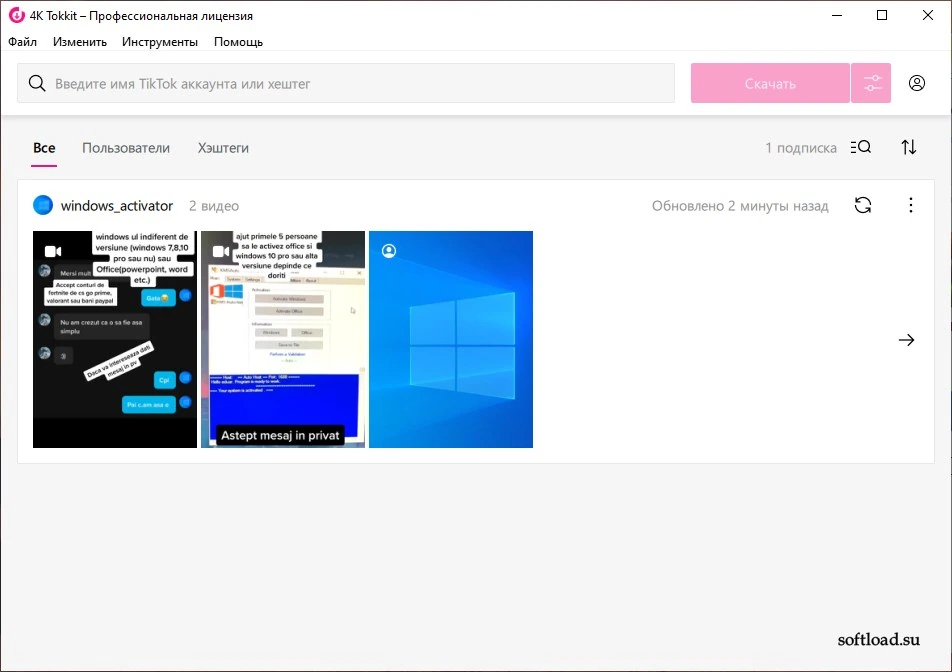The image size is (952, 672).
Task: Open the three-dot menu for windows_activator
Action: pos(911,205)
